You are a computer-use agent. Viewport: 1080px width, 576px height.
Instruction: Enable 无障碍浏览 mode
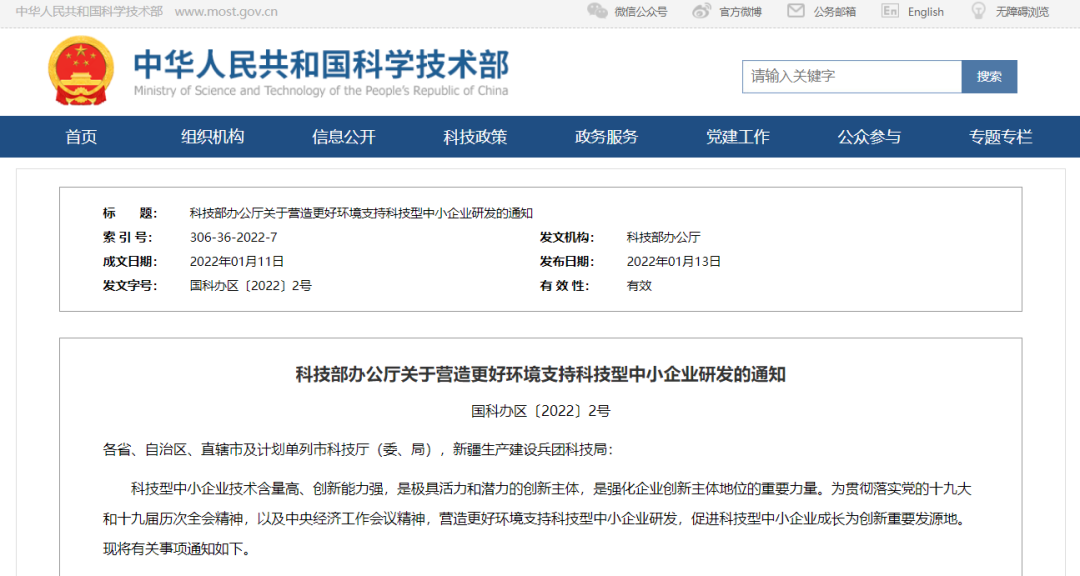click(x=1022, y=12)
